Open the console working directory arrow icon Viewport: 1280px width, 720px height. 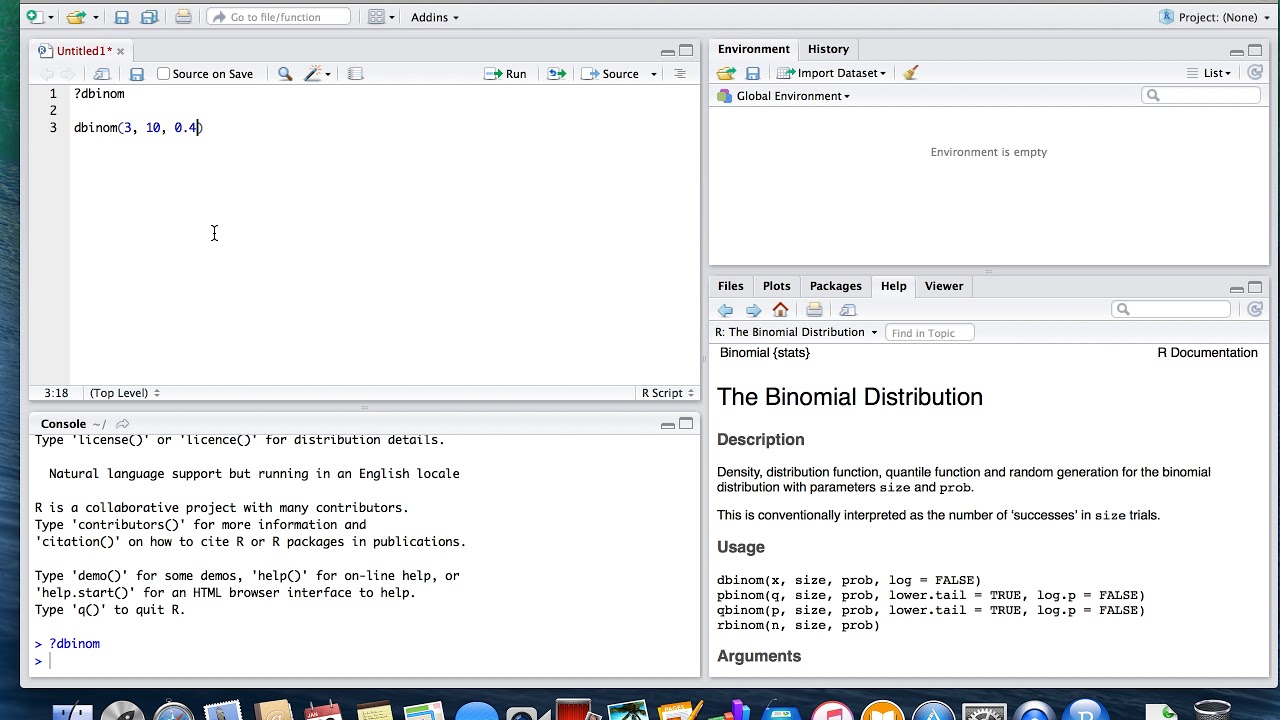tap(122, 424)
